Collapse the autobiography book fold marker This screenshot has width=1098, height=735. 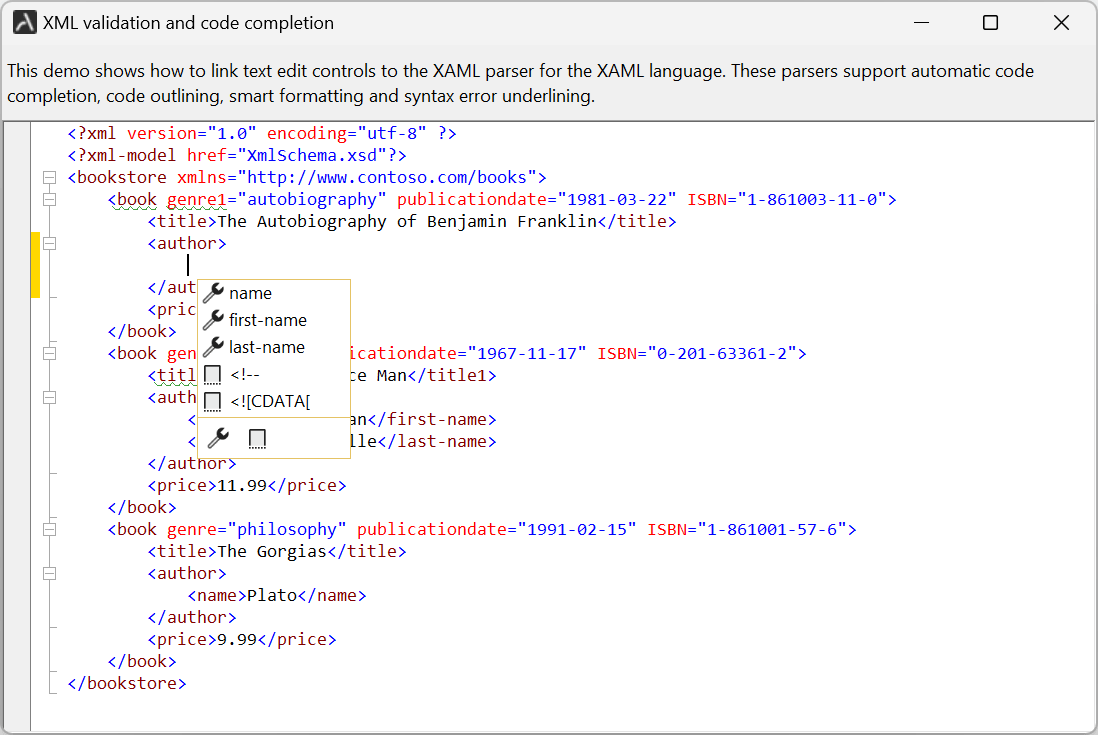coord(49,200)
